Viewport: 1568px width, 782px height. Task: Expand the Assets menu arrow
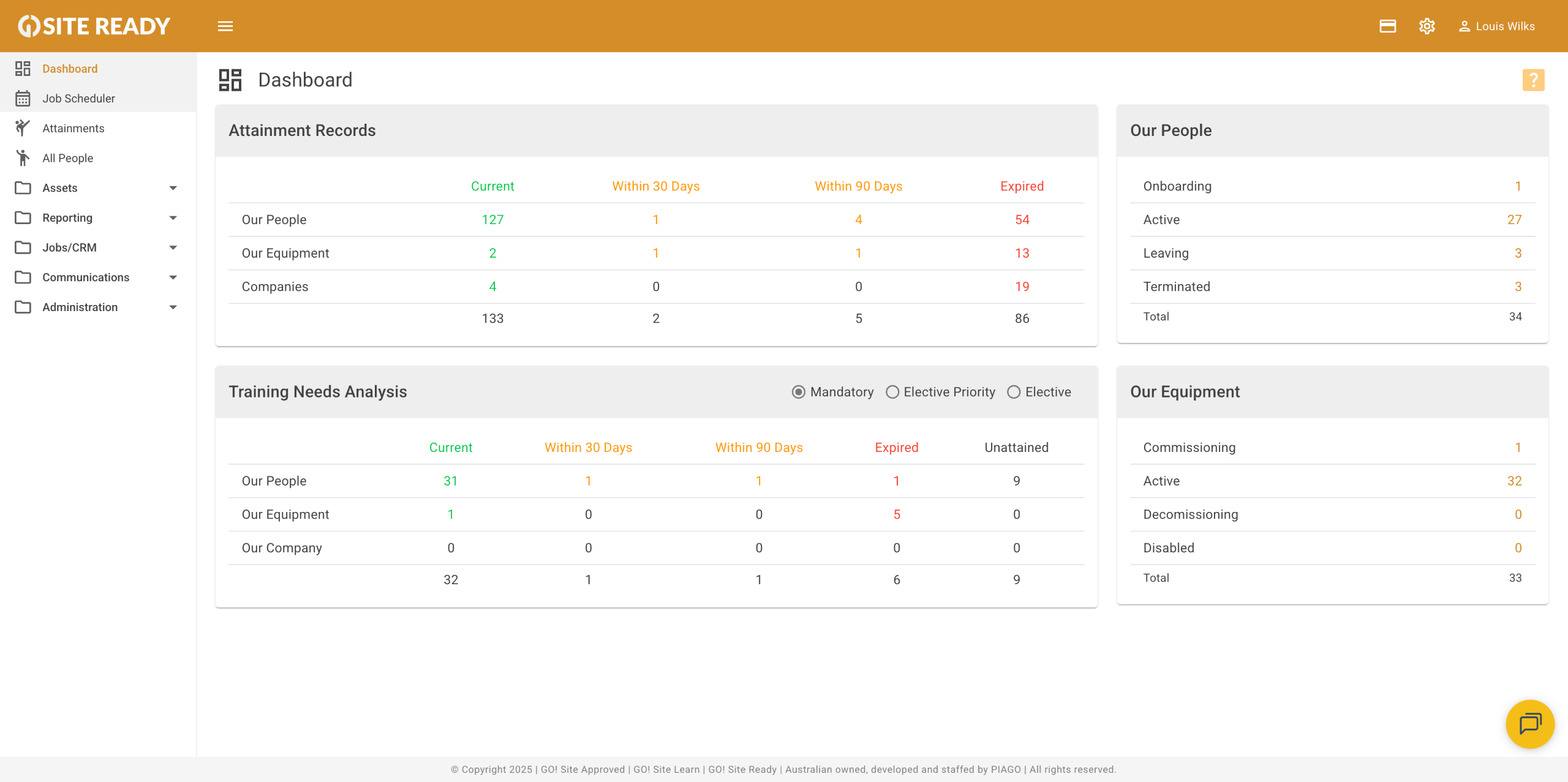pos(173,188)
